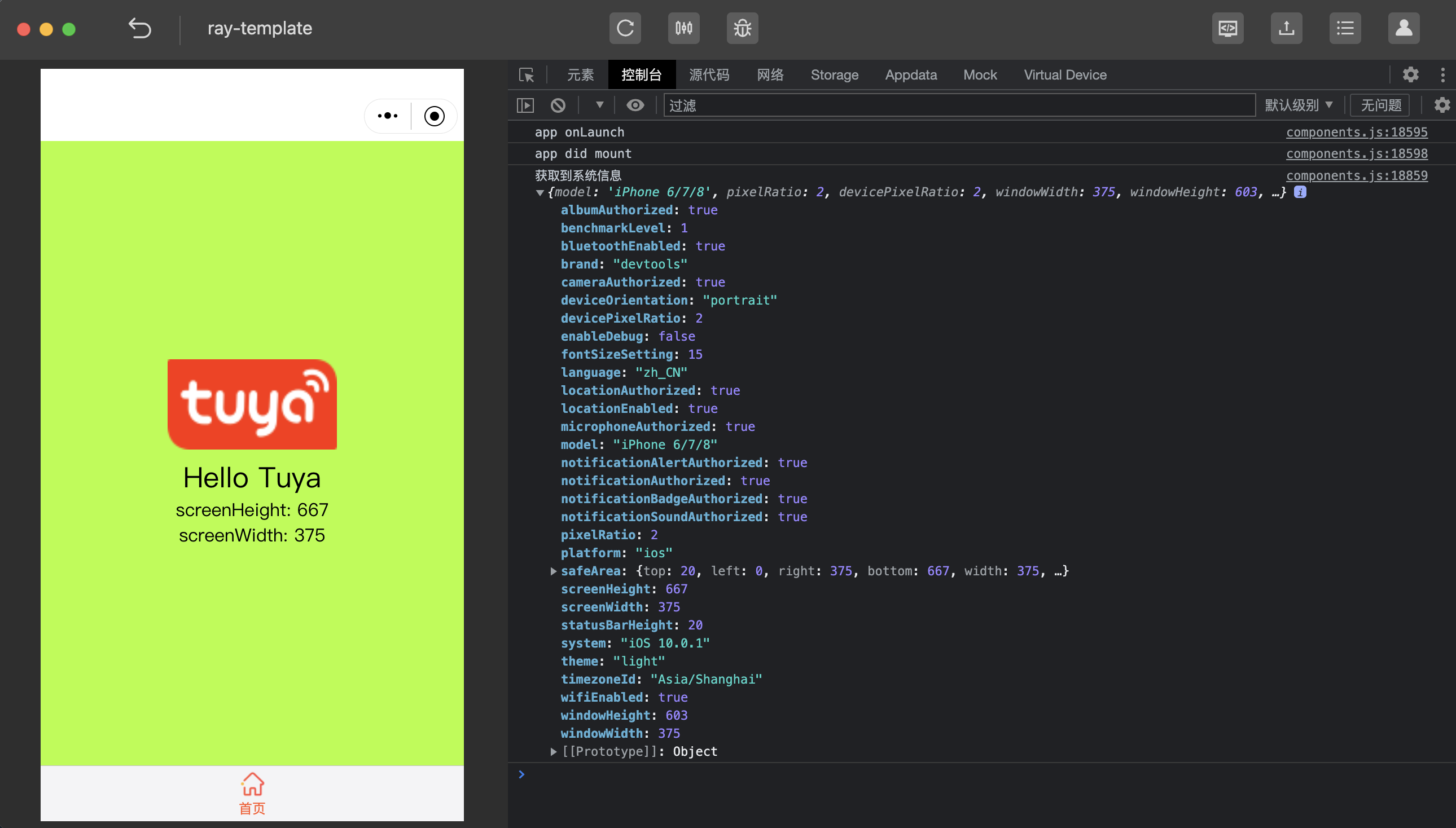Collapse the logged system info object

coord(539,192)
